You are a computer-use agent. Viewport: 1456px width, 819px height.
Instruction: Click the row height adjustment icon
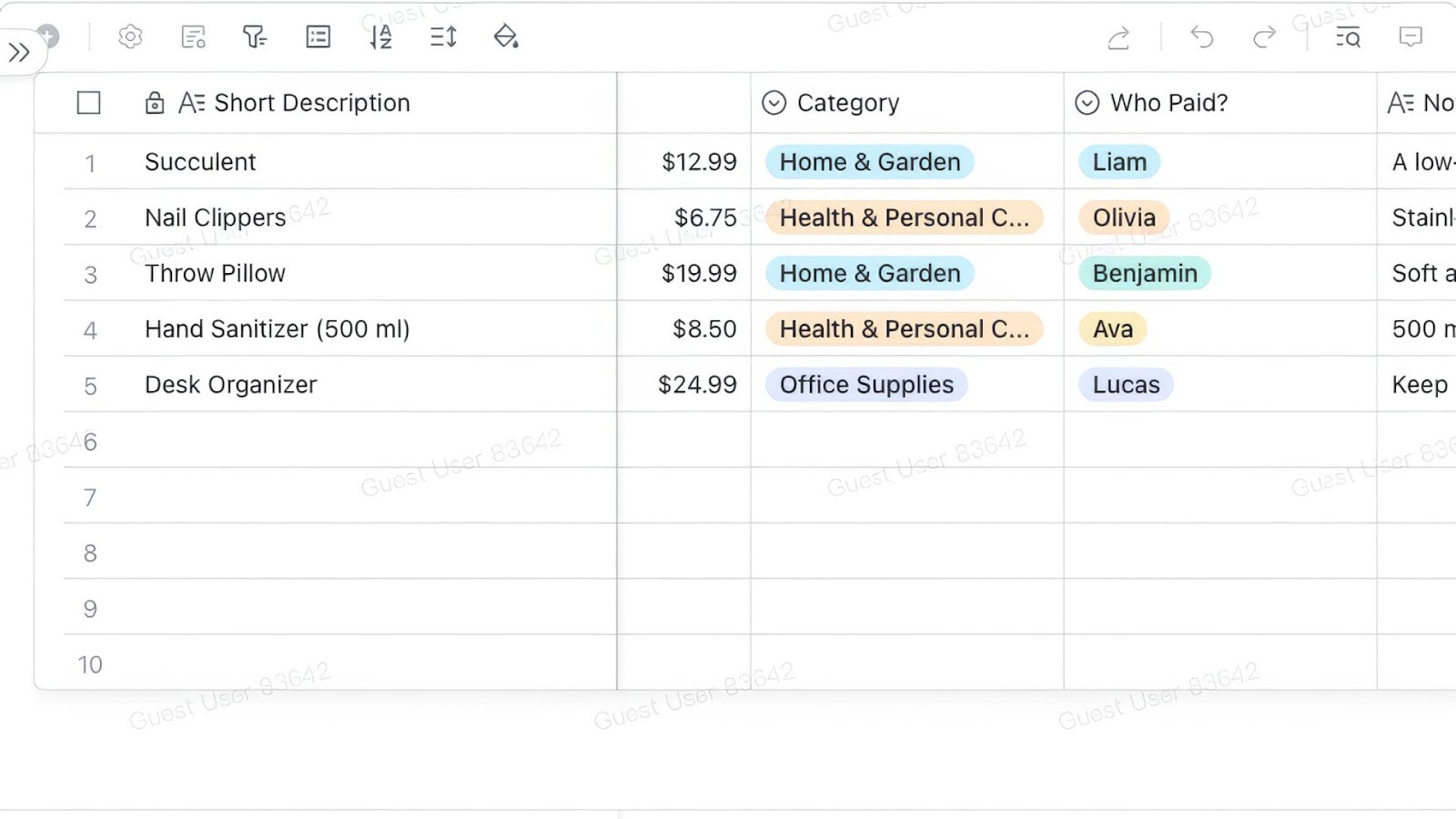click(442, 37)
